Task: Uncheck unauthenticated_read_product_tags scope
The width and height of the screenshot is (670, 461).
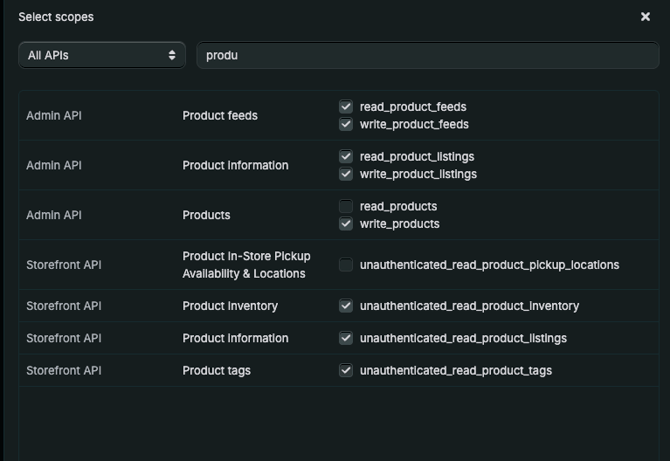Action: [346, 370]
